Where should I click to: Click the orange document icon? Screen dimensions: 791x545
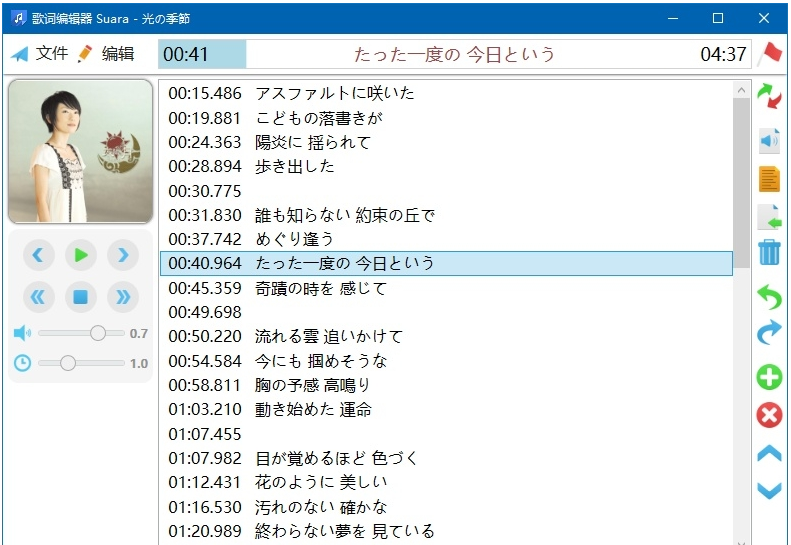coord(769,179)
